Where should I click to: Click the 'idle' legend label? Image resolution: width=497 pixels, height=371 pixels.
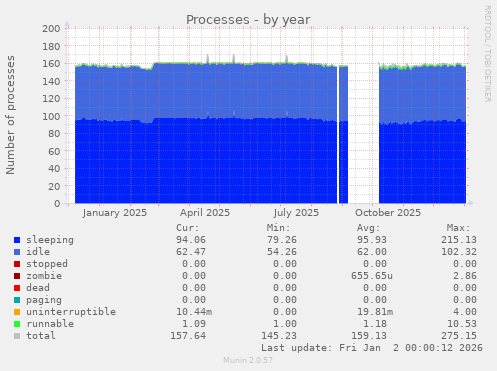[x=38, y=252]
